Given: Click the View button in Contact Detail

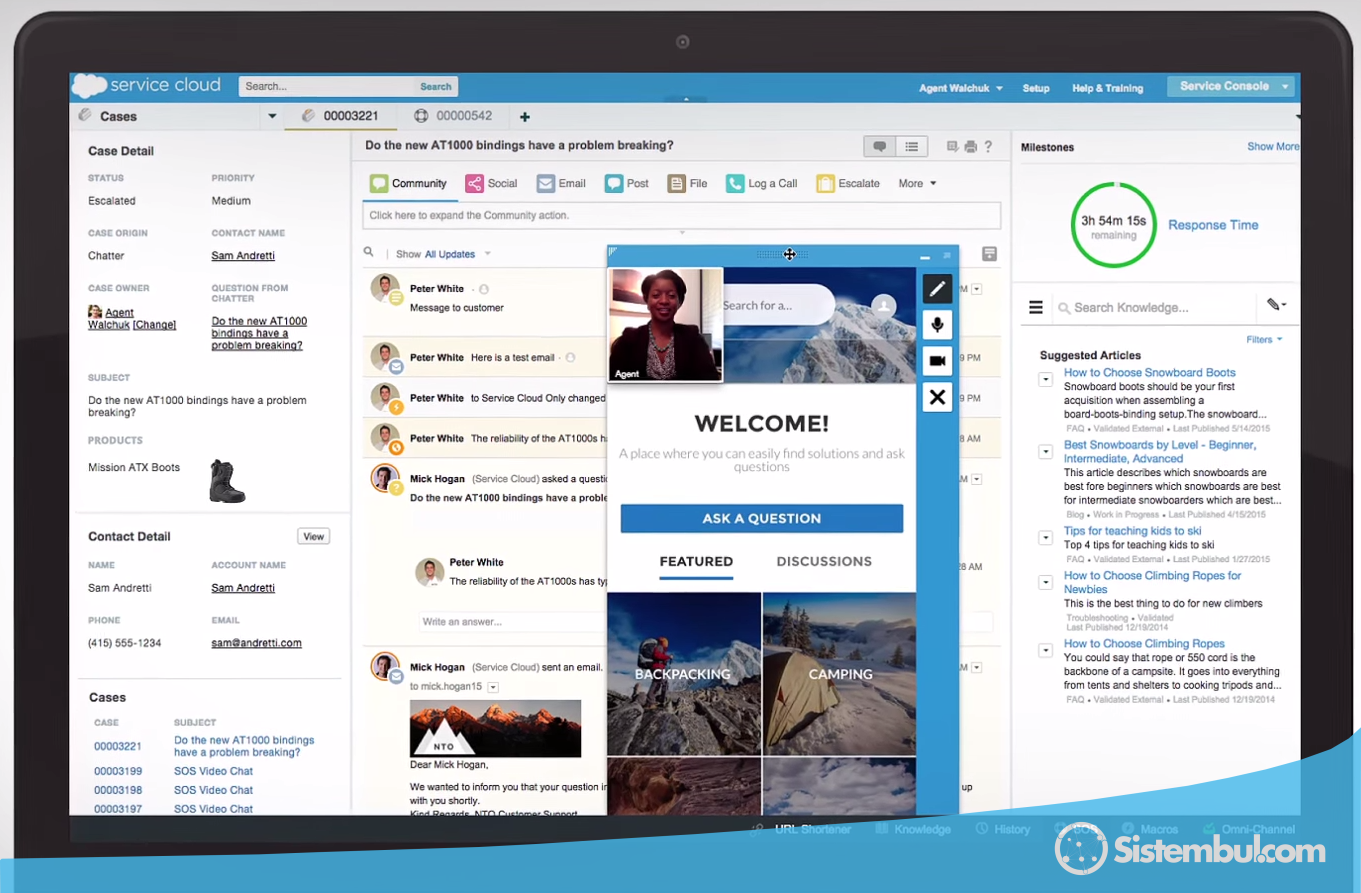Looking at the screenshot, I should point(314,537).
